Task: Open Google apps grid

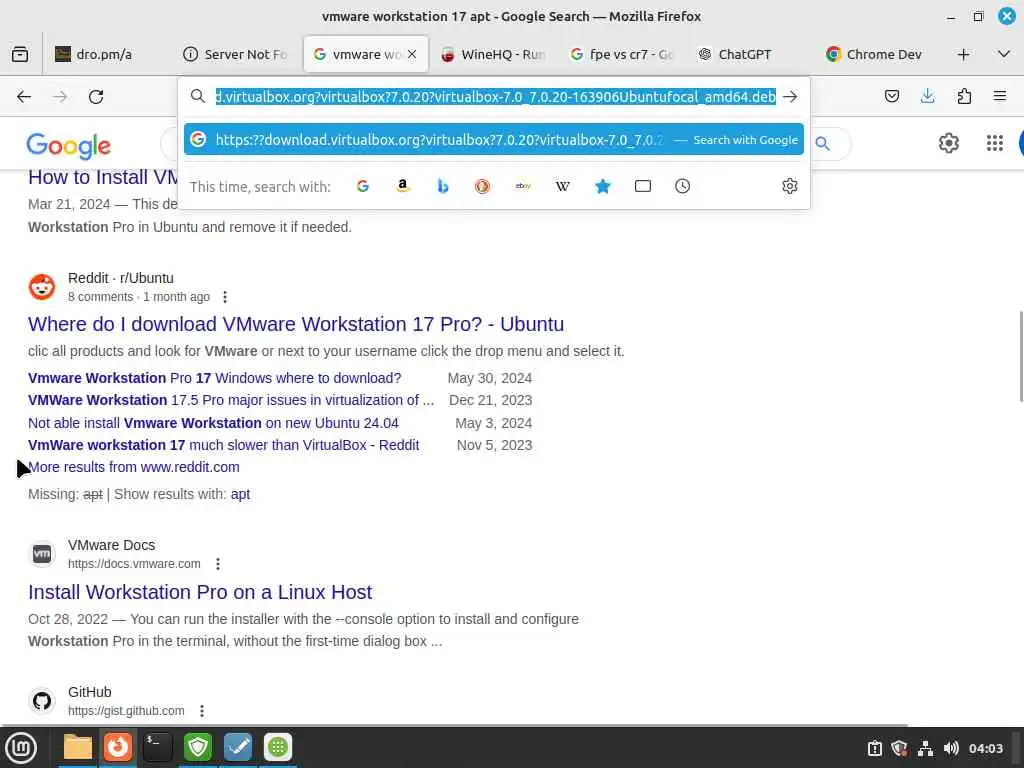Action: (995, 143)
